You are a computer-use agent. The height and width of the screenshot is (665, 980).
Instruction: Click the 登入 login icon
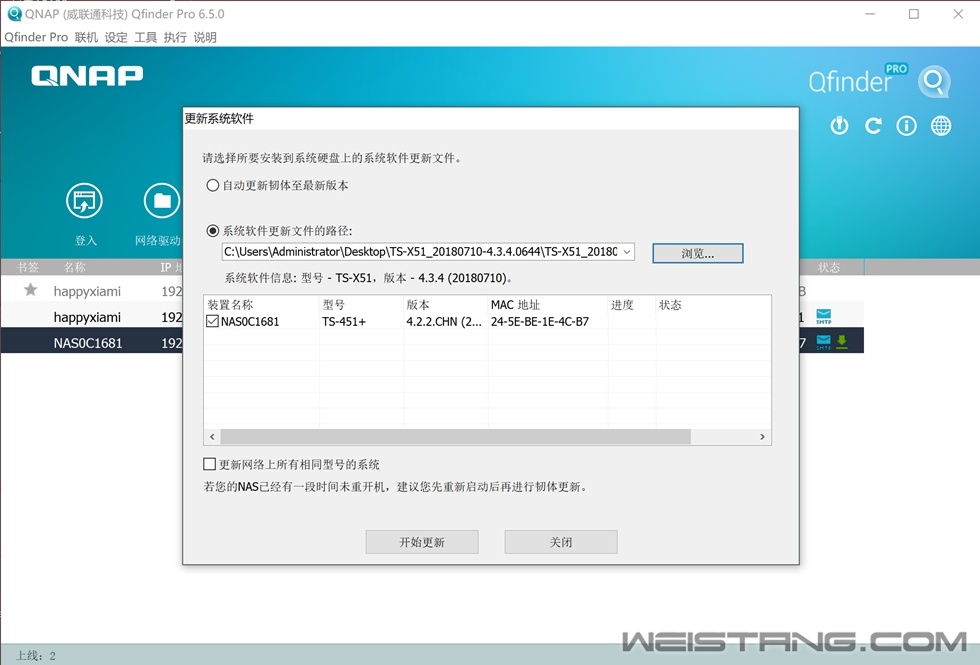[84, 201]
